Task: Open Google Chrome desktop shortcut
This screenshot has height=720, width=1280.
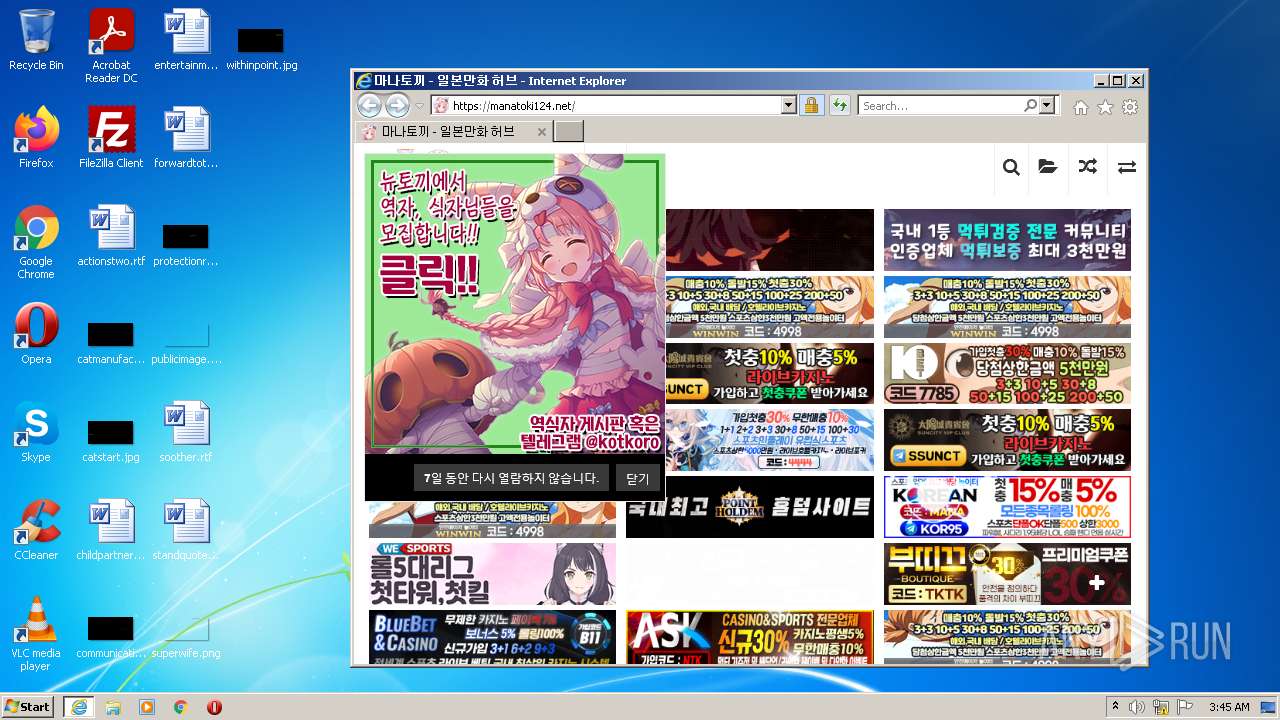Action: coord(36,242)
